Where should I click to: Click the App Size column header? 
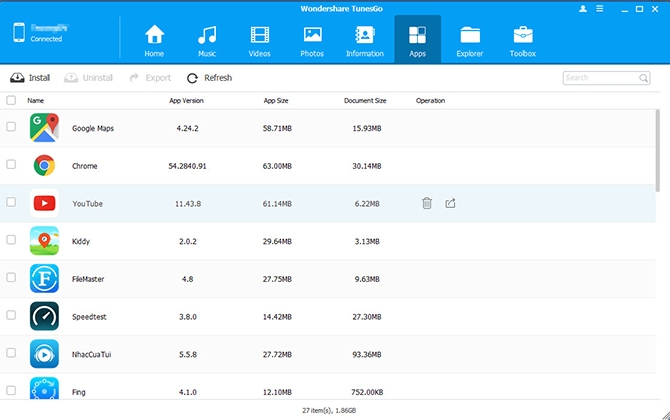(x=276, y=100)
